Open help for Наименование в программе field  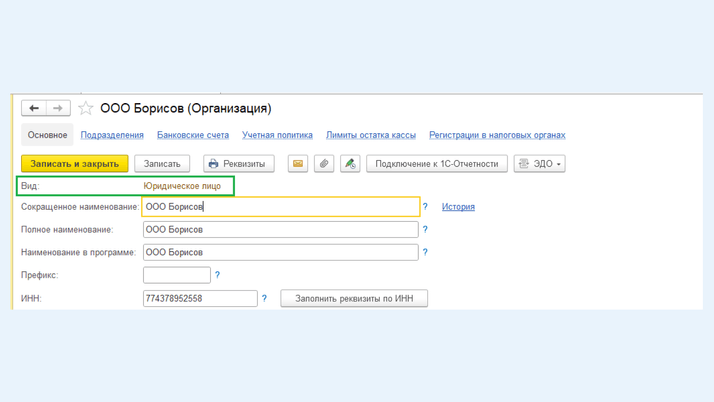tap(425, 252)
